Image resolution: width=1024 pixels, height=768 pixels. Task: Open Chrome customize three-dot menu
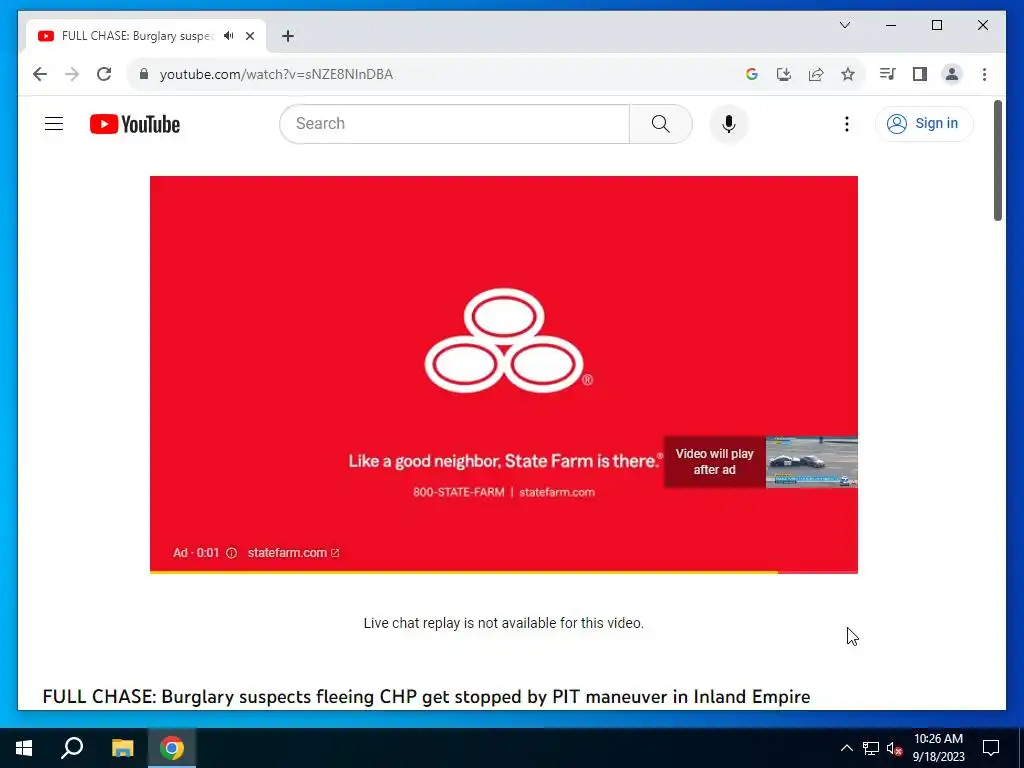coord(984,74)
